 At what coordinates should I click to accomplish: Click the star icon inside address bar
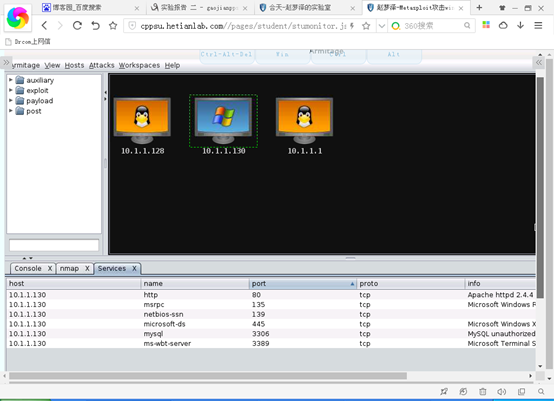pyautogui.click(x=366, y=25)
